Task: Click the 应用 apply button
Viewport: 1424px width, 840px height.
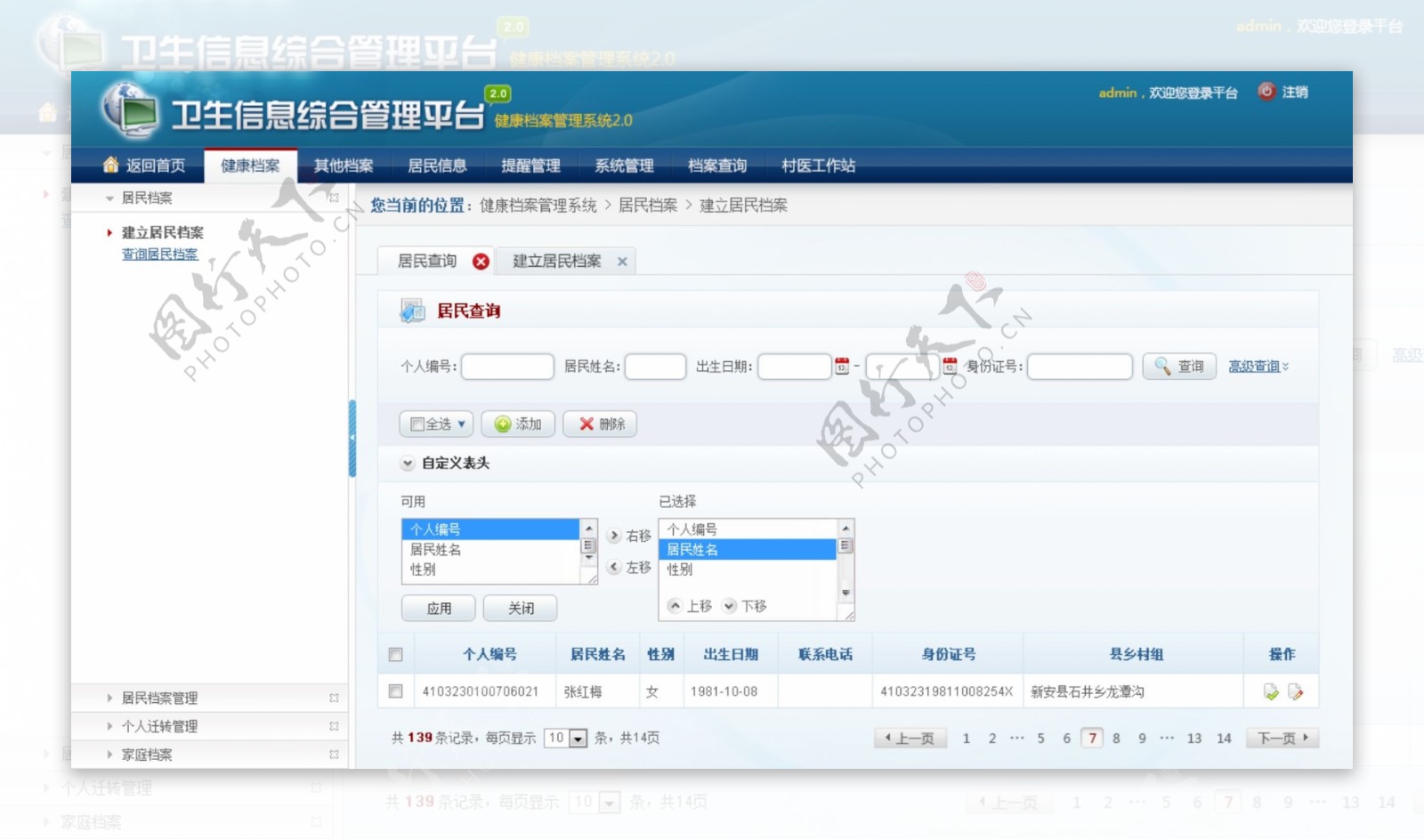Action: [x=439, y=609]
